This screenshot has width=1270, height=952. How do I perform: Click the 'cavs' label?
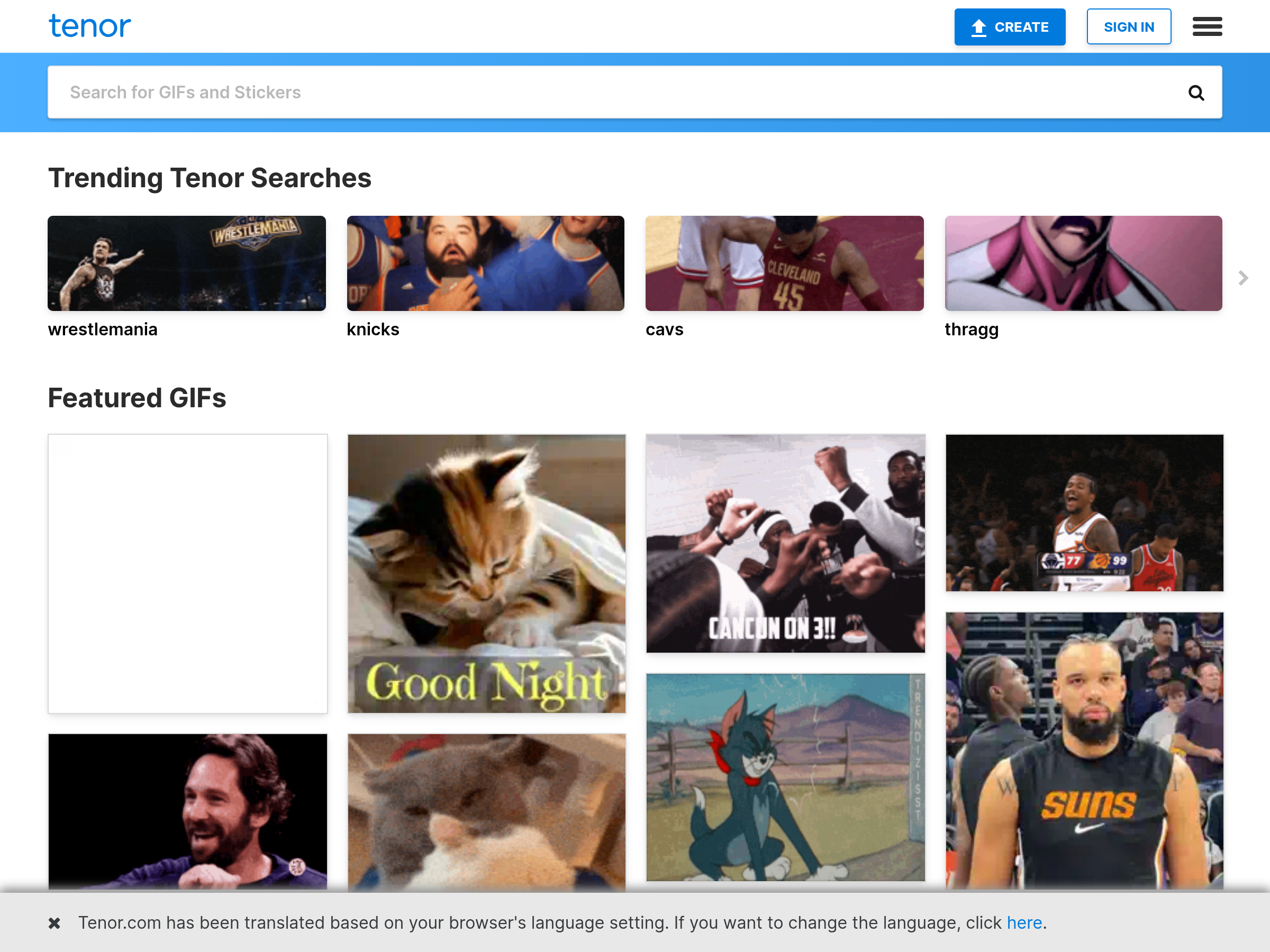664,329
